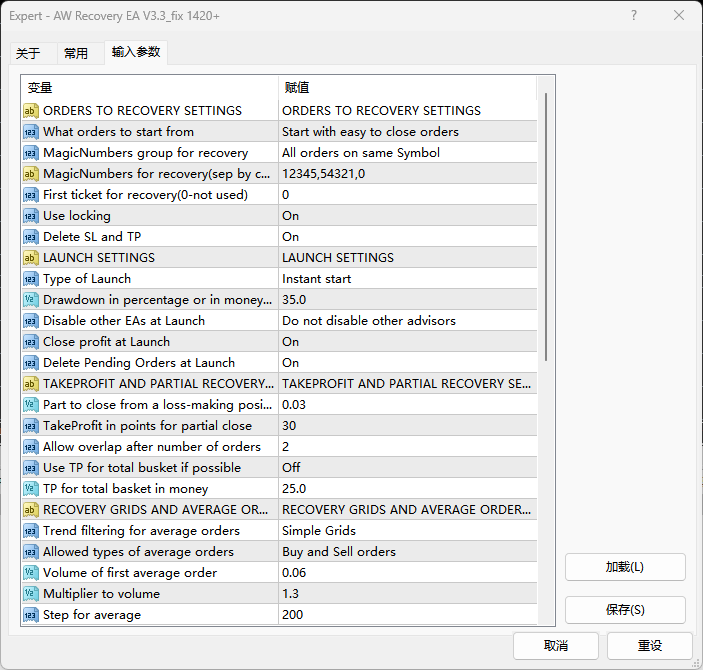The height and width of the screenshot is (670, 703).
Task: Toggle Delete Pending Orders at Launch value
Action: click(x=408, y=362)
